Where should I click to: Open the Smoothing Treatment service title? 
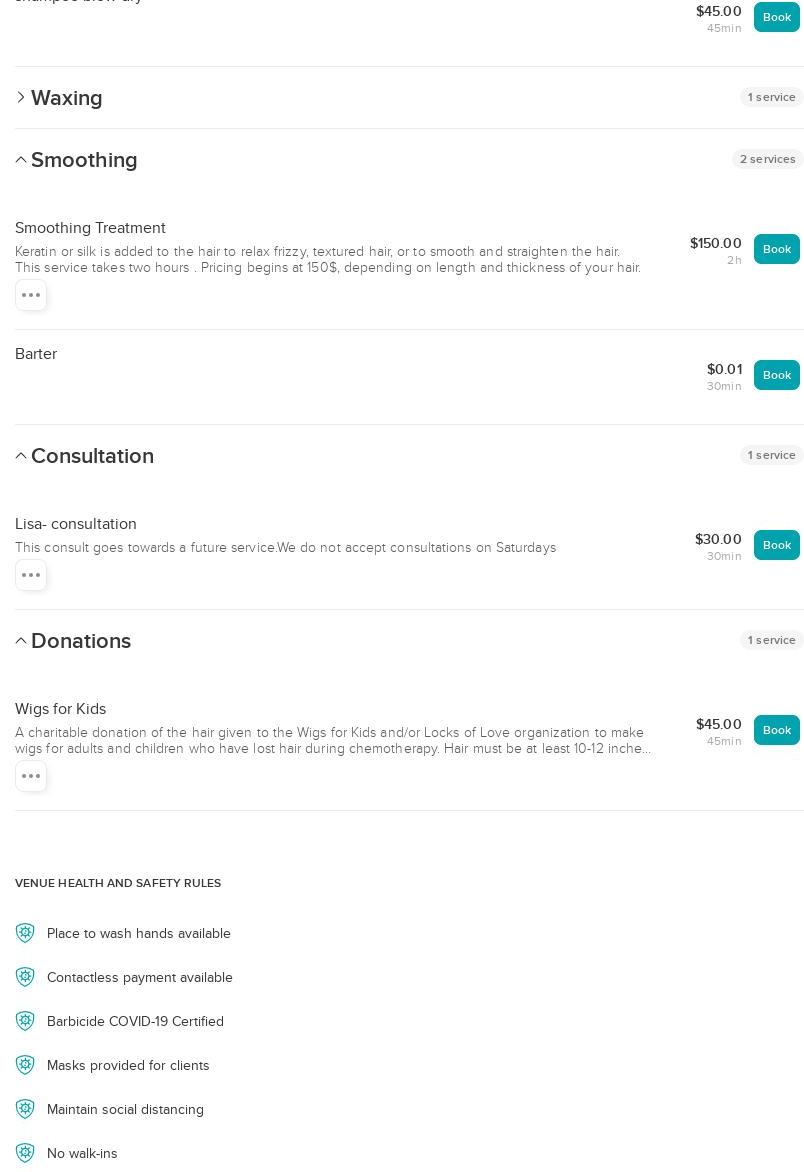[90, 228]
